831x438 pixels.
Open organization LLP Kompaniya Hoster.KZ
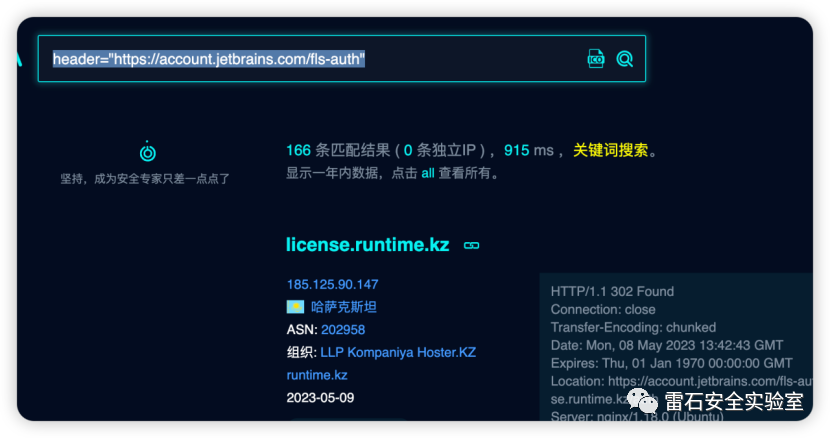point(398,353)
